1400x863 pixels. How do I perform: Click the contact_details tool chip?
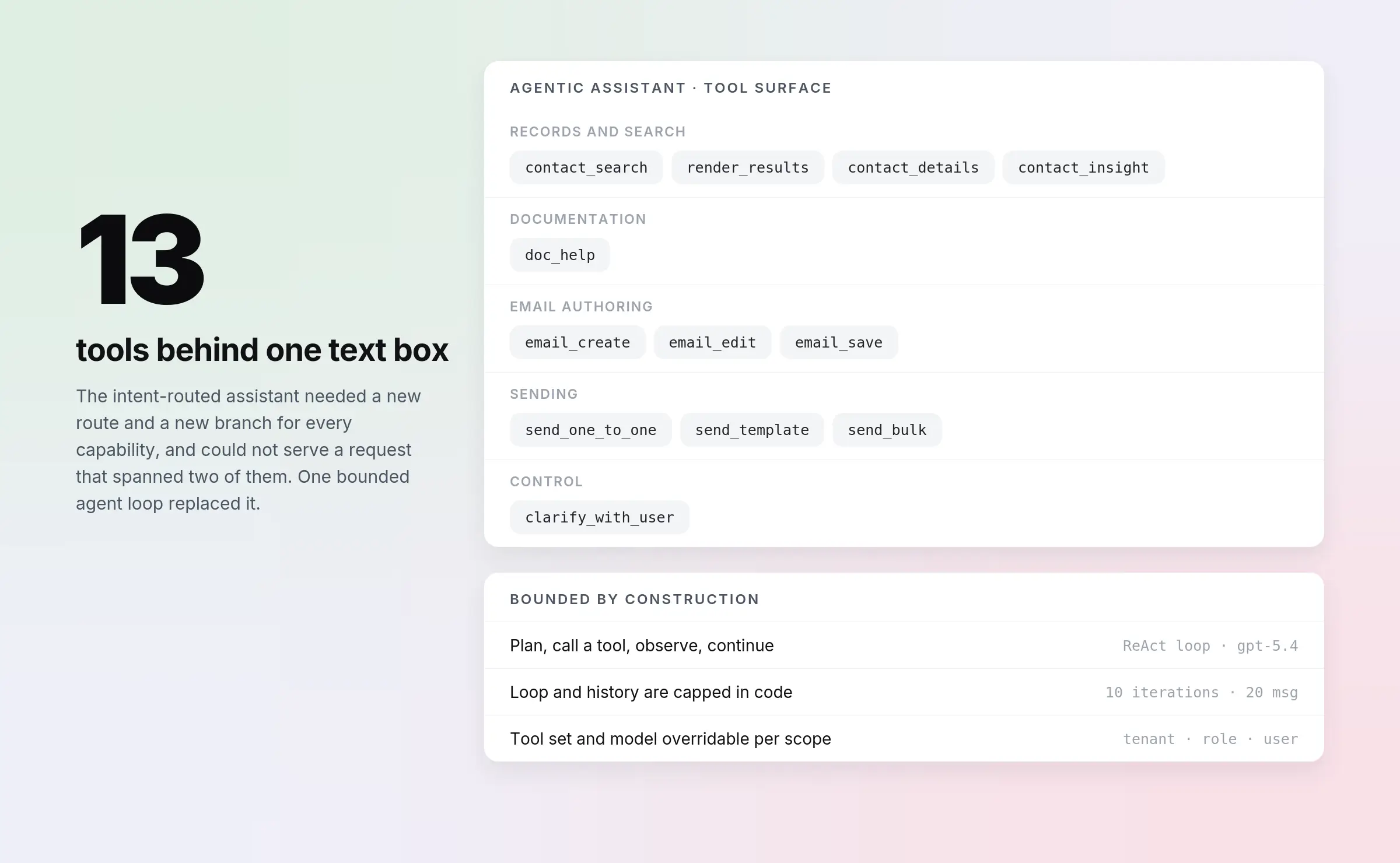coord(914,167)
